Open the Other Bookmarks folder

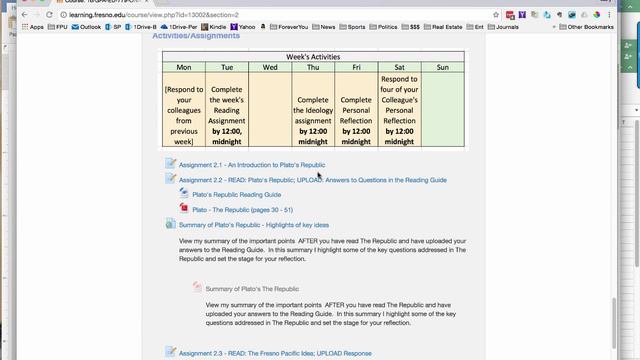(x=587, y=27)
